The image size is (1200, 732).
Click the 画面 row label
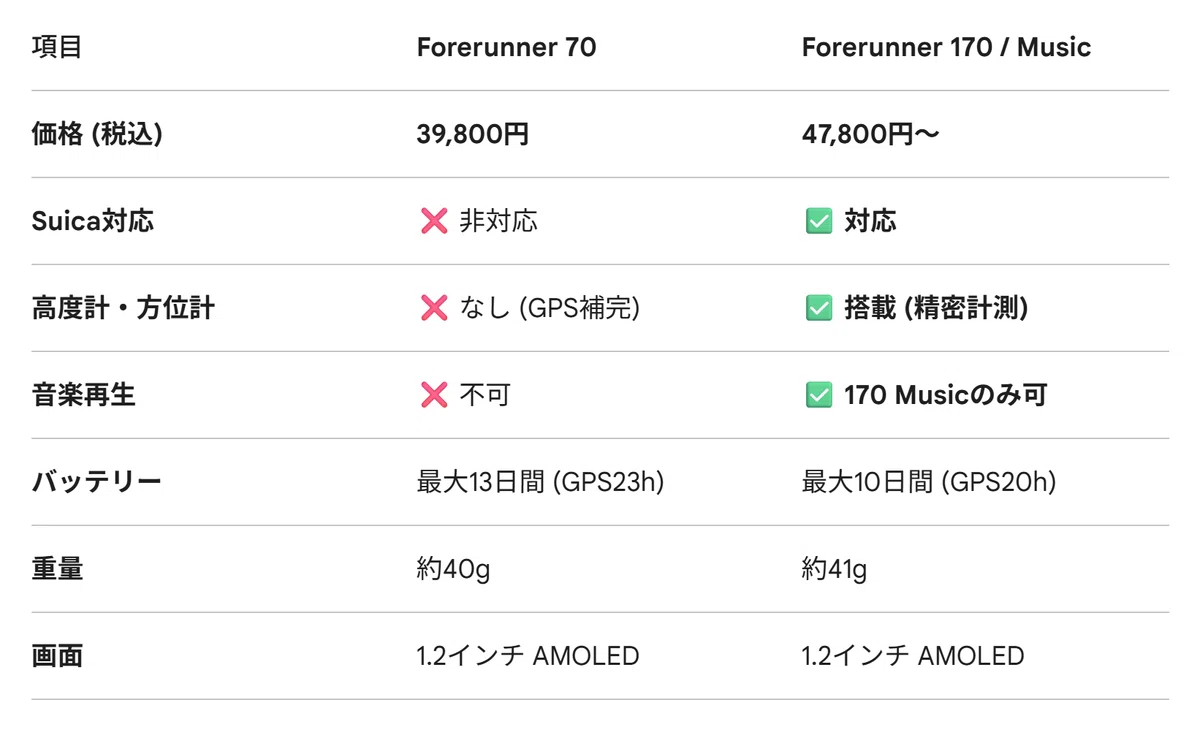pyautogui.click(x=57, y=656)
